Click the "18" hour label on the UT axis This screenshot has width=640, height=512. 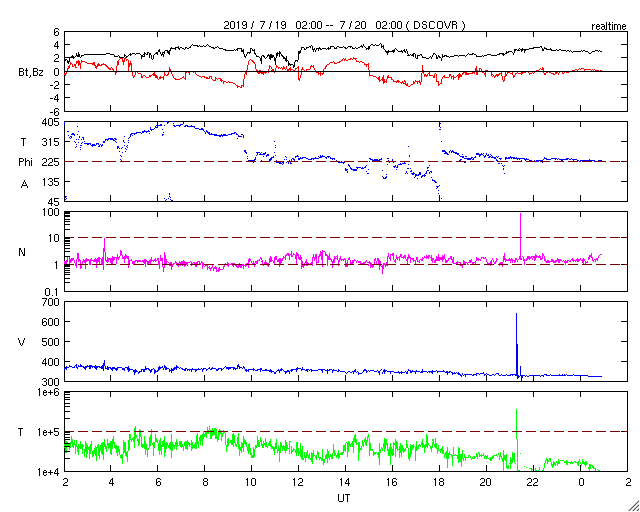[440, 481]
